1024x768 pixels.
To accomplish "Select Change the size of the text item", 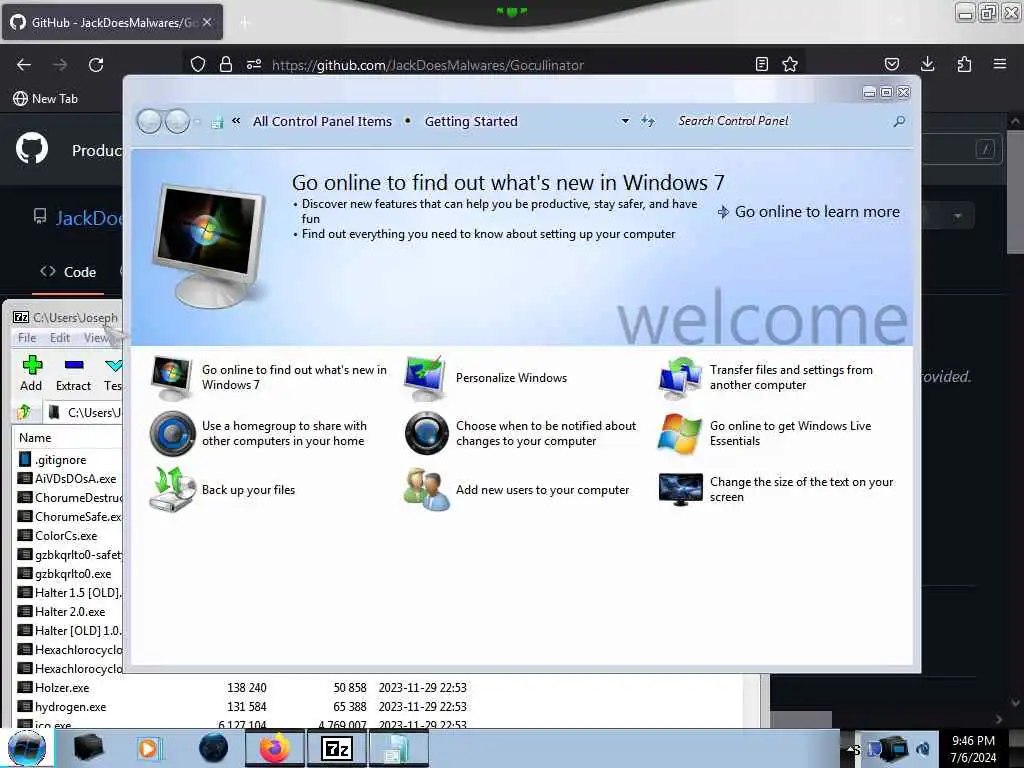I will click(x=776, y=489).
